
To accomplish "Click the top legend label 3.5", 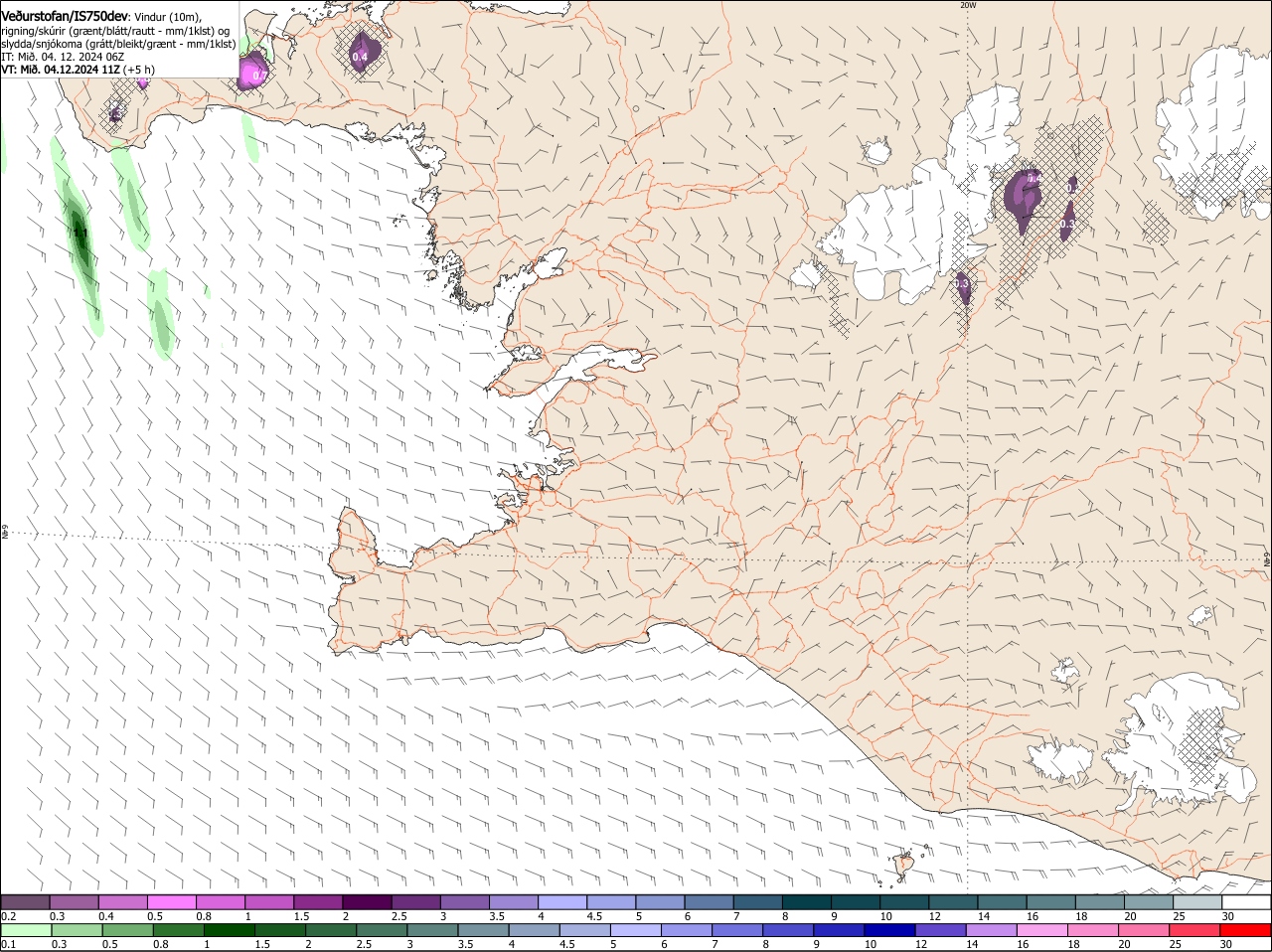I will coord(497,916).
